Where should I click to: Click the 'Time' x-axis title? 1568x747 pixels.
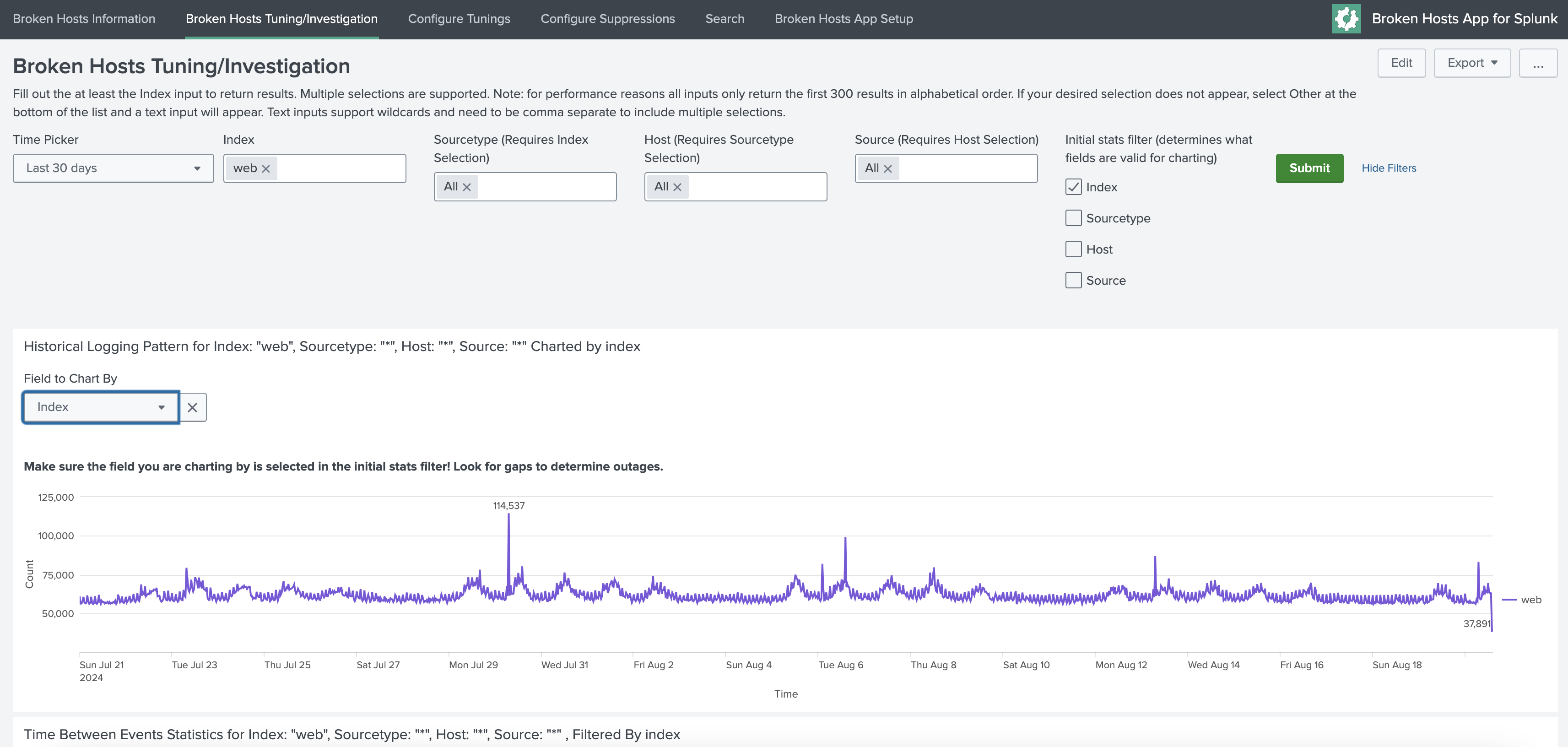pos(786,694)
